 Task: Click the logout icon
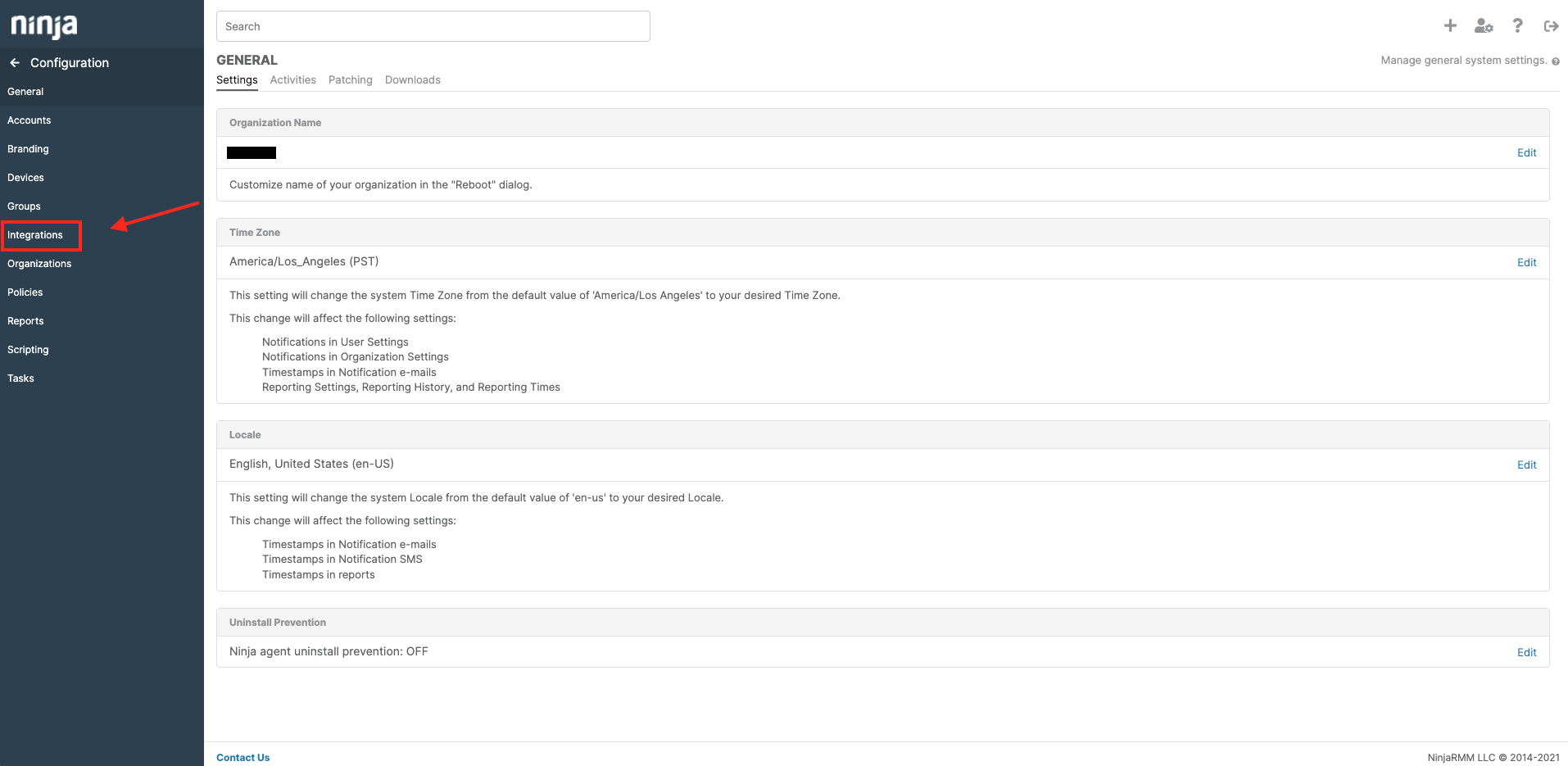[1551, 26]
